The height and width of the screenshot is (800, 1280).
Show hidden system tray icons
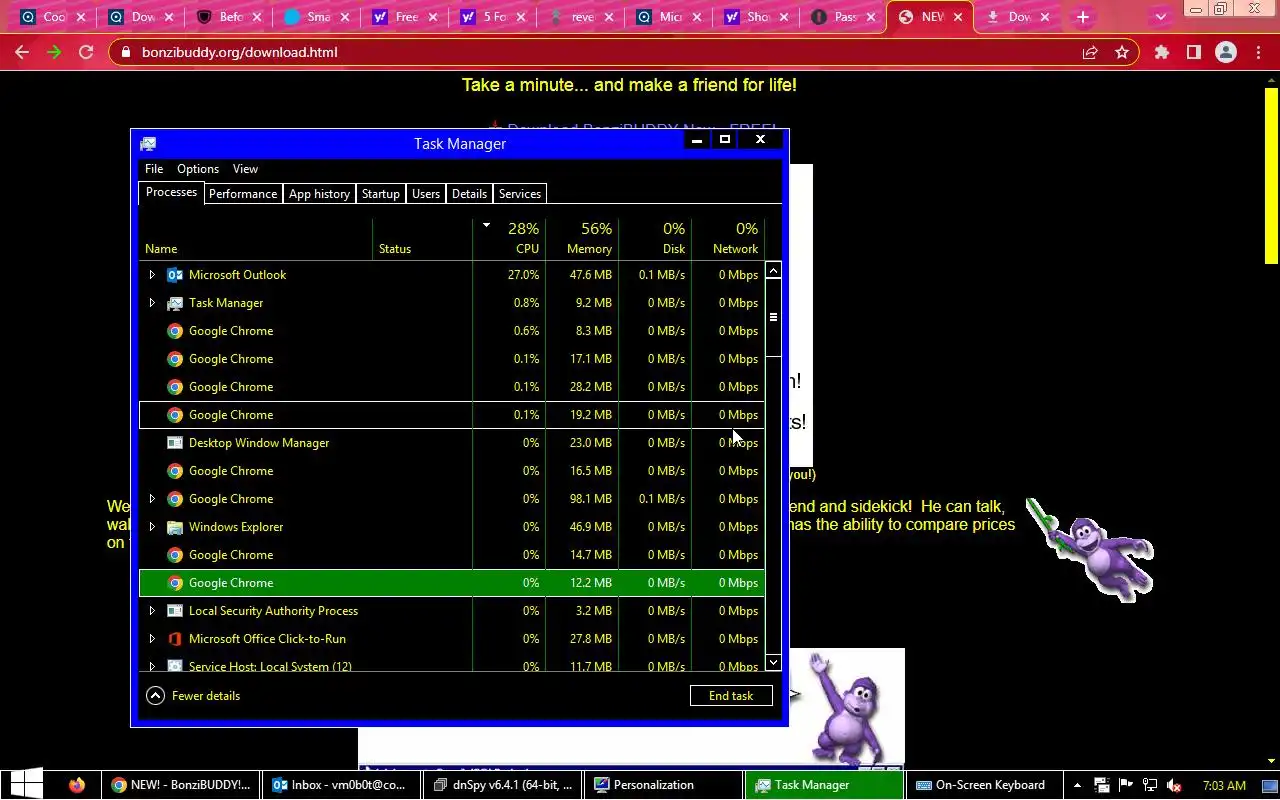[x=1079, y=785]
